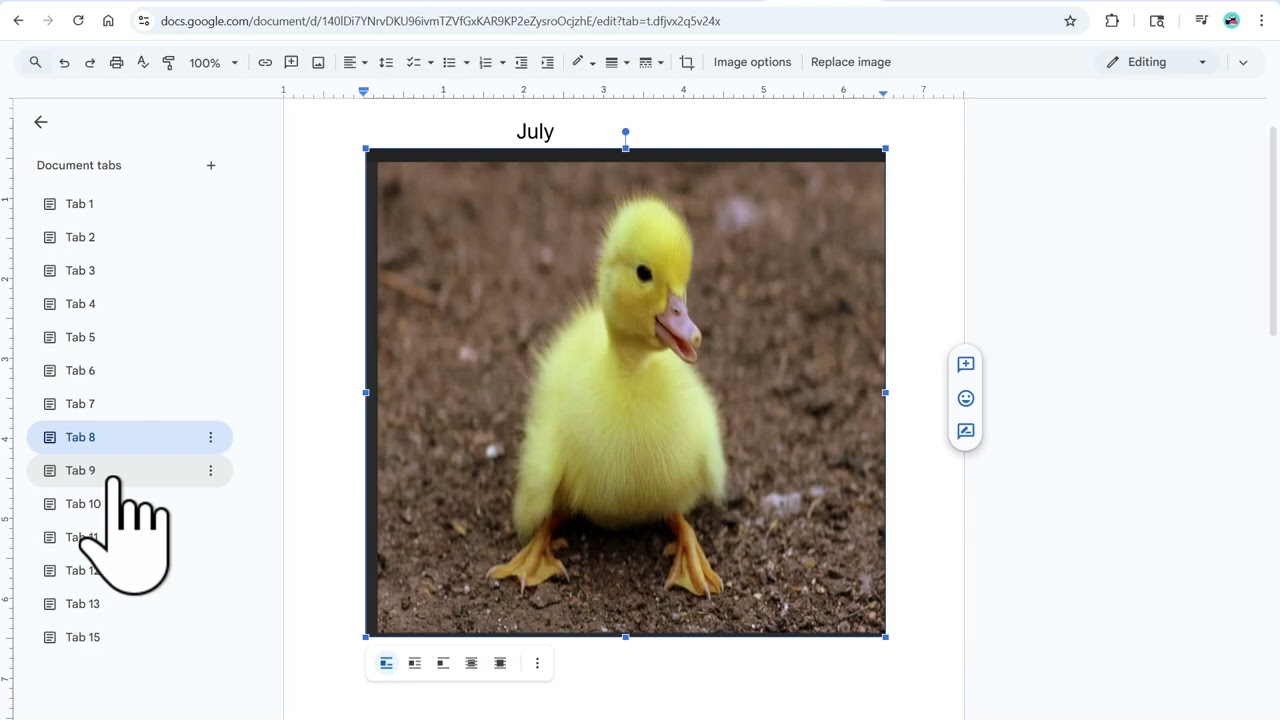The width and height of the screenshot is (1280, 720).
Task: Add a new document tab
Action: pyautogui.click(x=211, y=165)
